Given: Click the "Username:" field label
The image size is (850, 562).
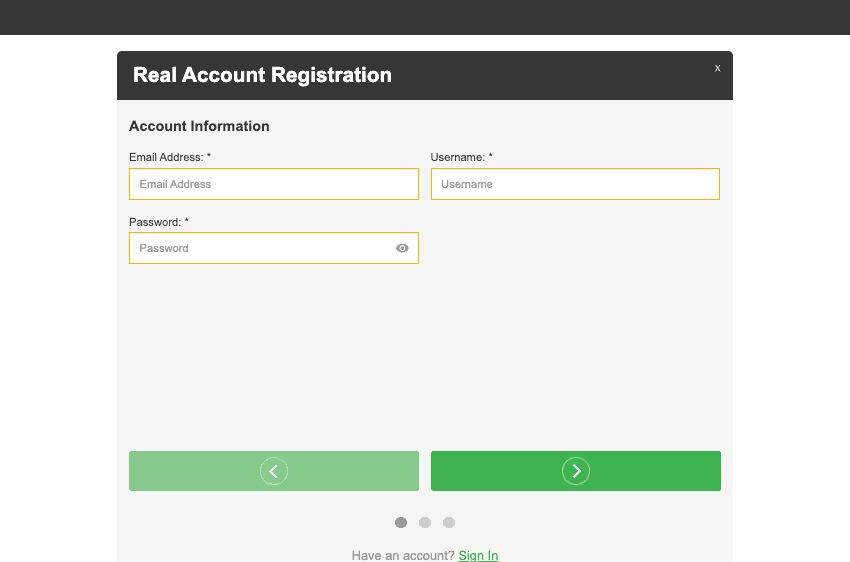Looking at the screenshot, I should 457,157.
